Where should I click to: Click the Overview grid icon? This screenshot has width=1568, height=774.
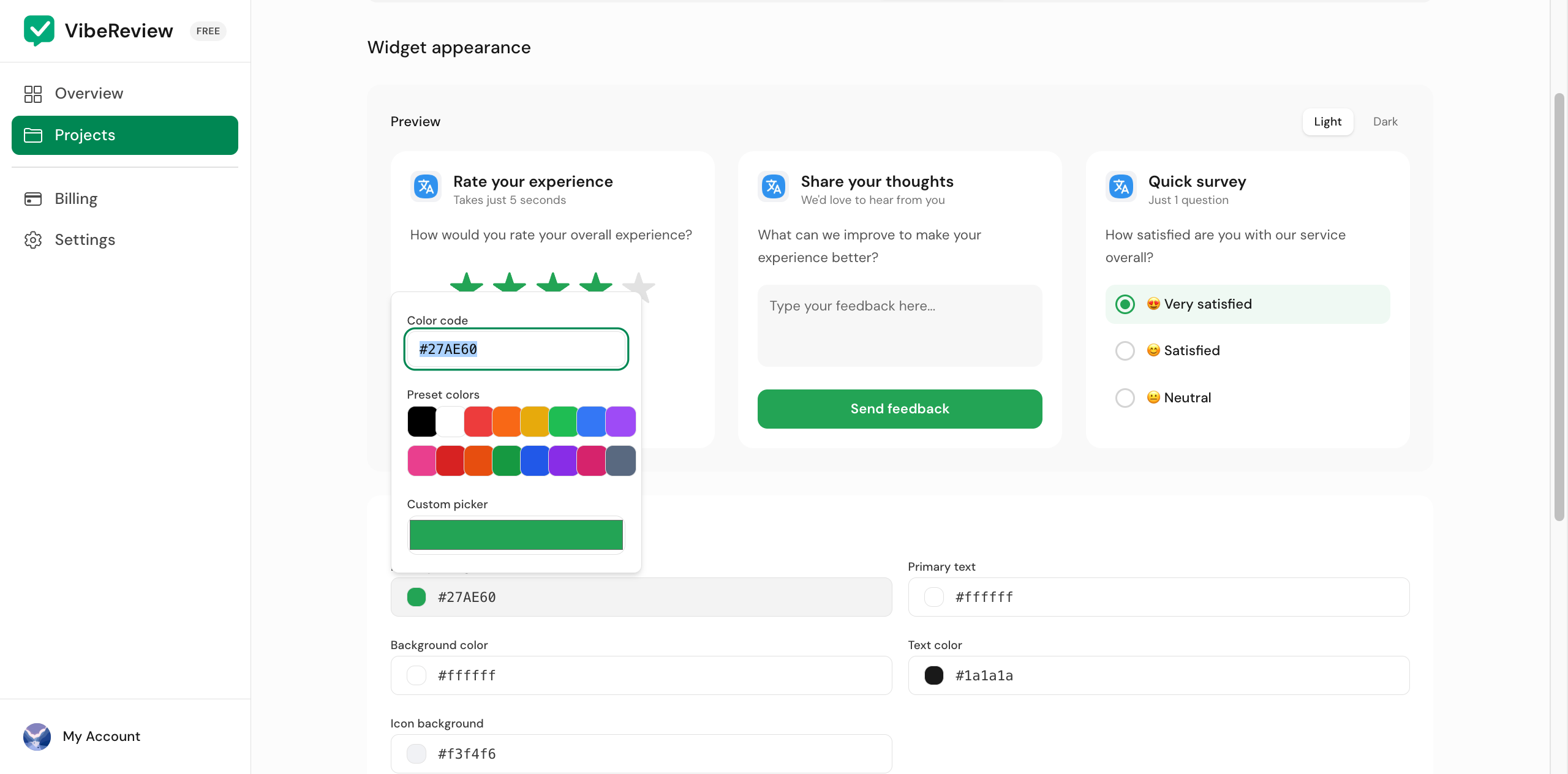coord(33,94)
